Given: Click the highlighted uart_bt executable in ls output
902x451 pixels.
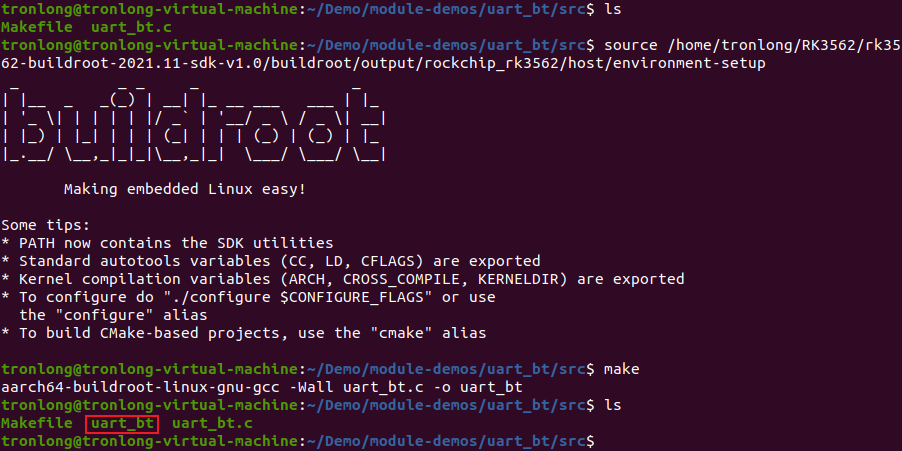Looking at the screenshot, I should point(122,424).
